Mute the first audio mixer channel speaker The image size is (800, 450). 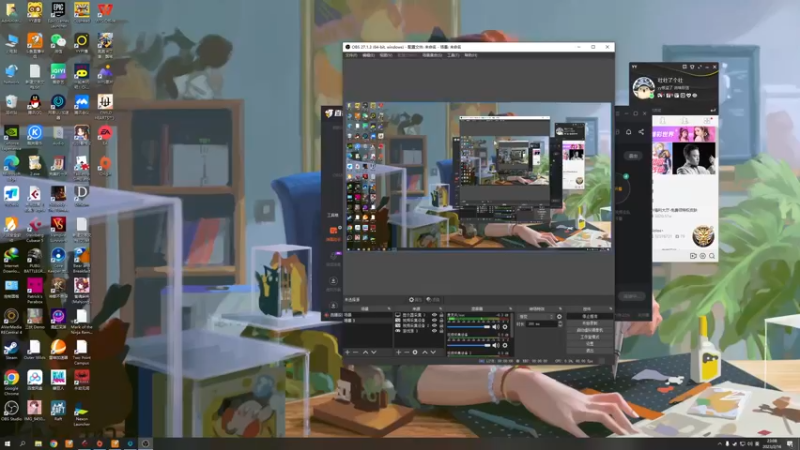point(496,327)
